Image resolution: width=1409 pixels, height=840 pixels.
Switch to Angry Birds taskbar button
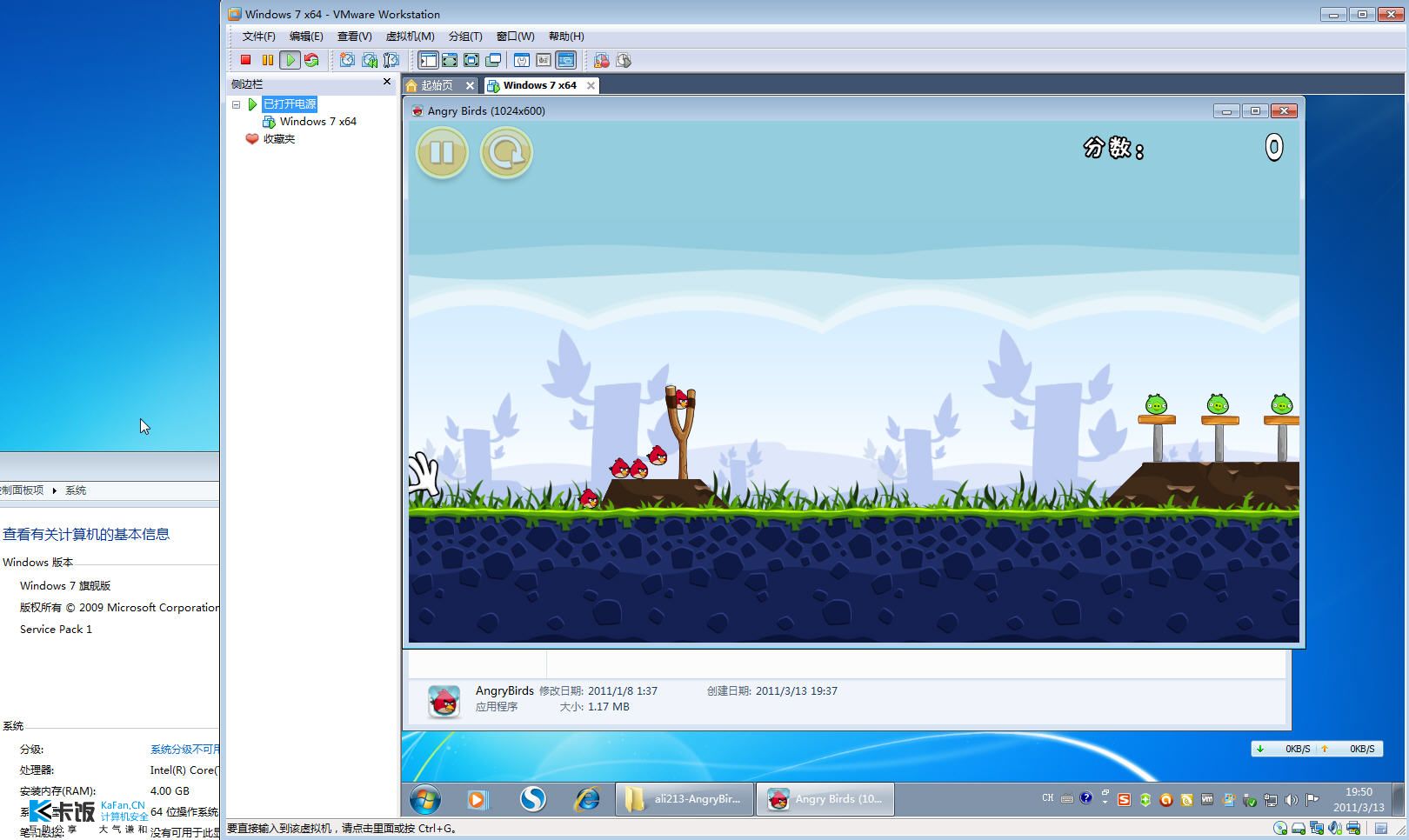[x=825, y=799]
